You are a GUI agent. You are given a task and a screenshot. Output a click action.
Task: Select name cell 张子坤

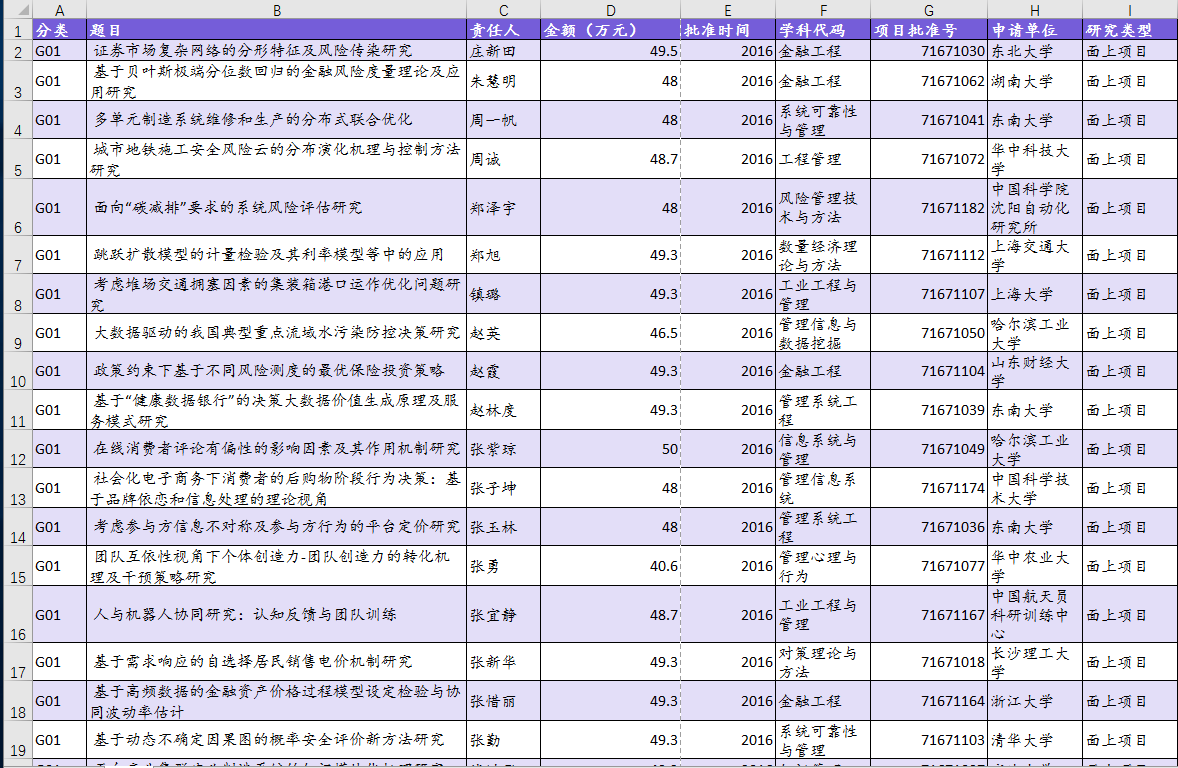503,488
